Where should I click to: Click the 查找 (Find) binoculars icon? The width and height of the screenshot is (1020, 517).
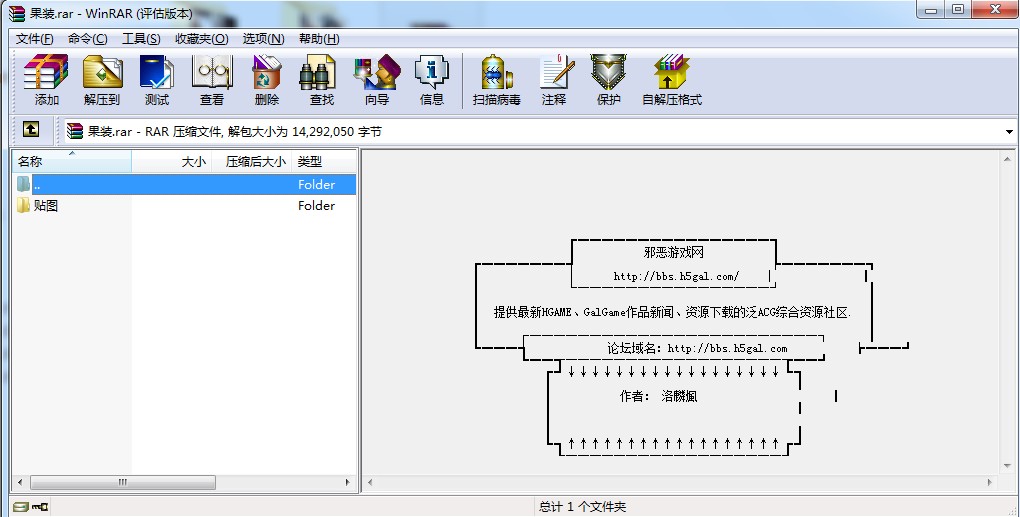tap(322, 73)
